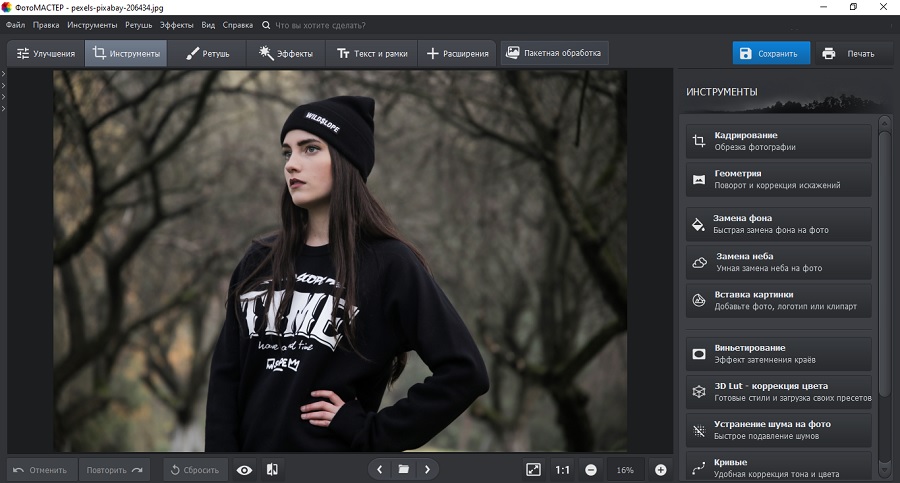Open 3D Lut color correction
This screenshot has width=900, height=483.
pyautogui.click(x=778, y=391)
